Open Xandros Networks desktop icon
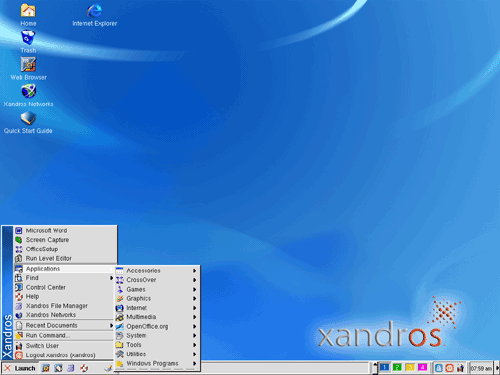 (28, 95)
